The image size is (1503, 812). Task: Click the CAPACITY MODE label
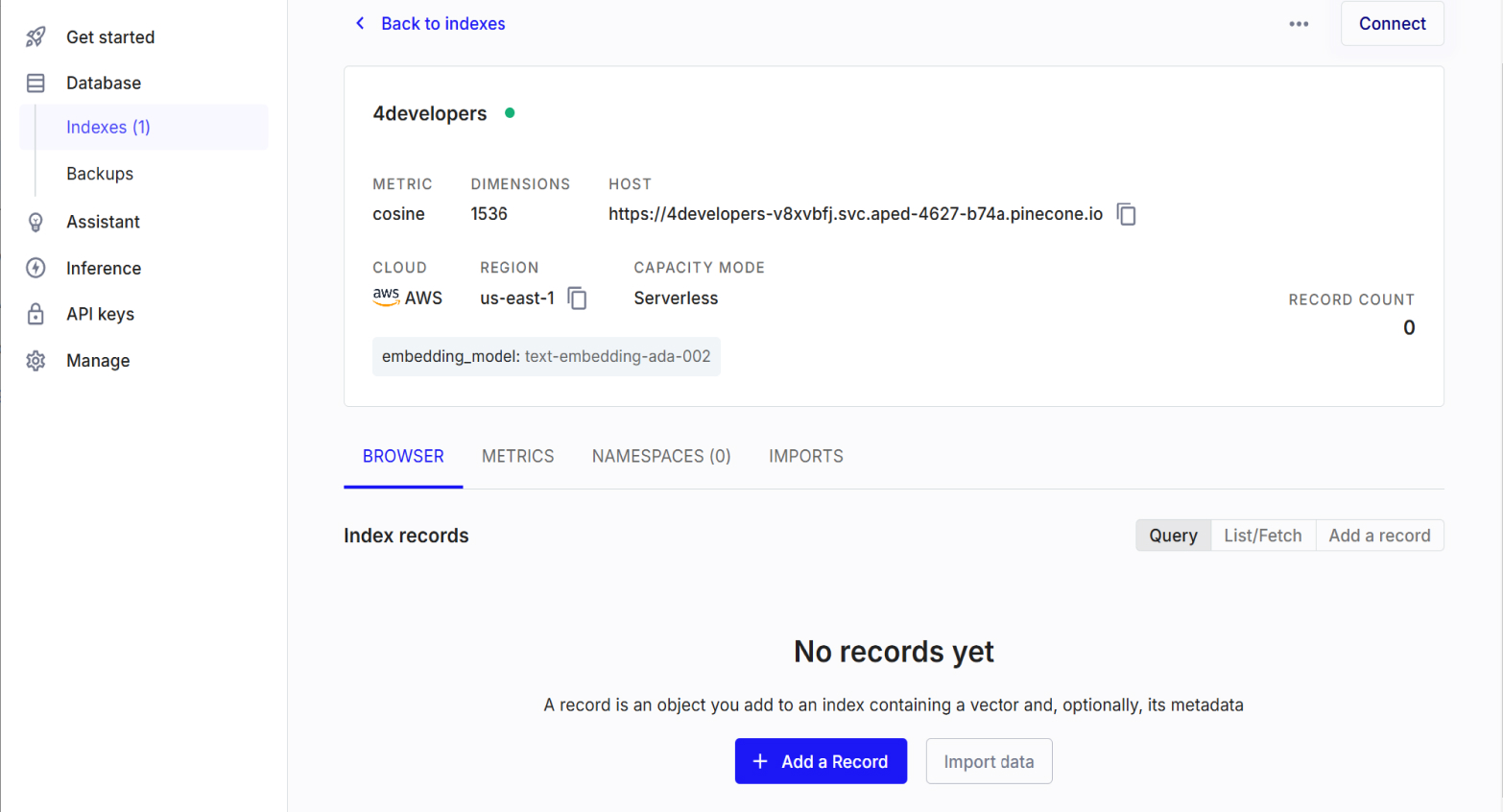point(699,268)
